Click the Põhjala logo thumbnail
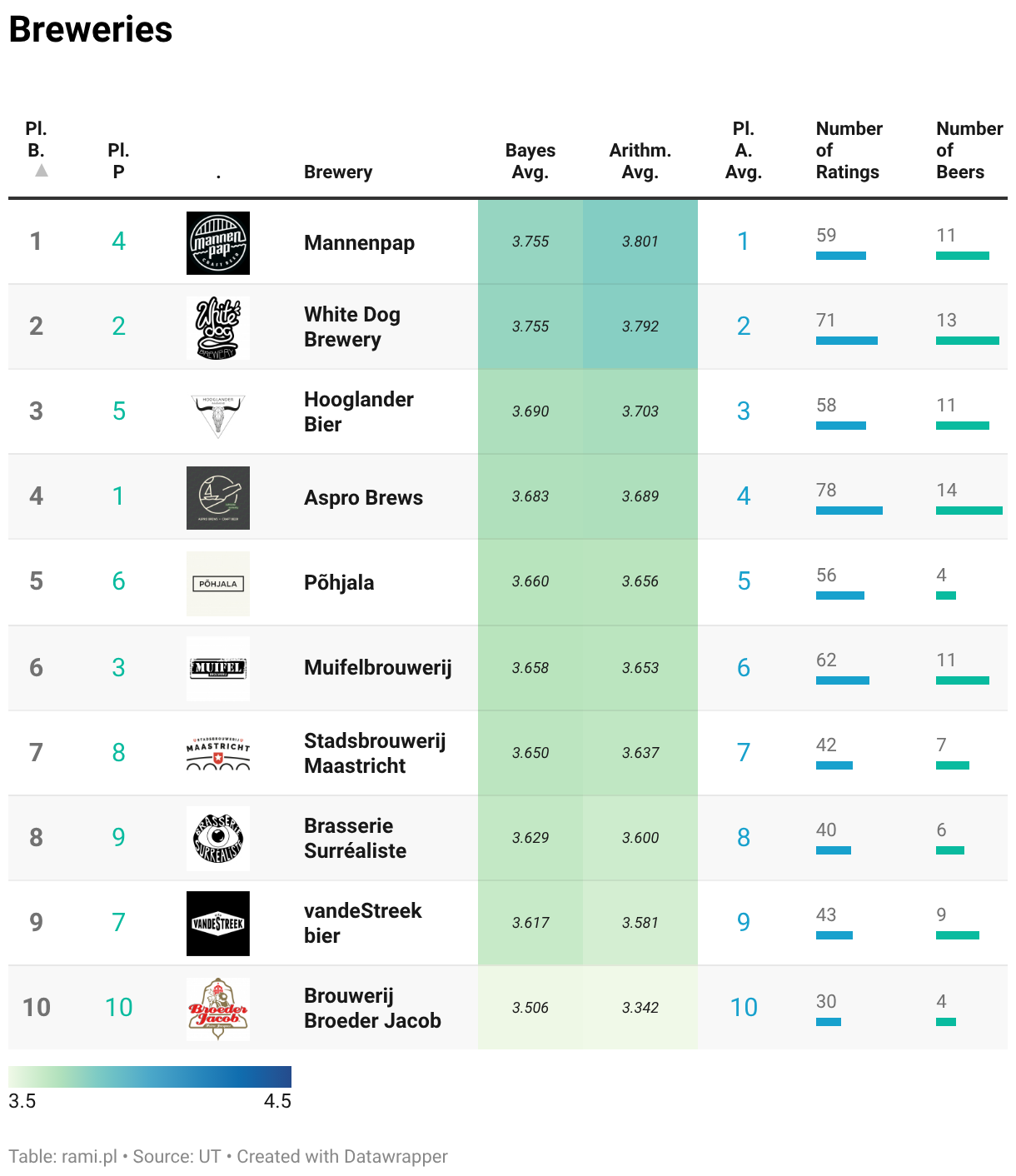Viewport: 1016px width, 1176px height. point(218,584)
